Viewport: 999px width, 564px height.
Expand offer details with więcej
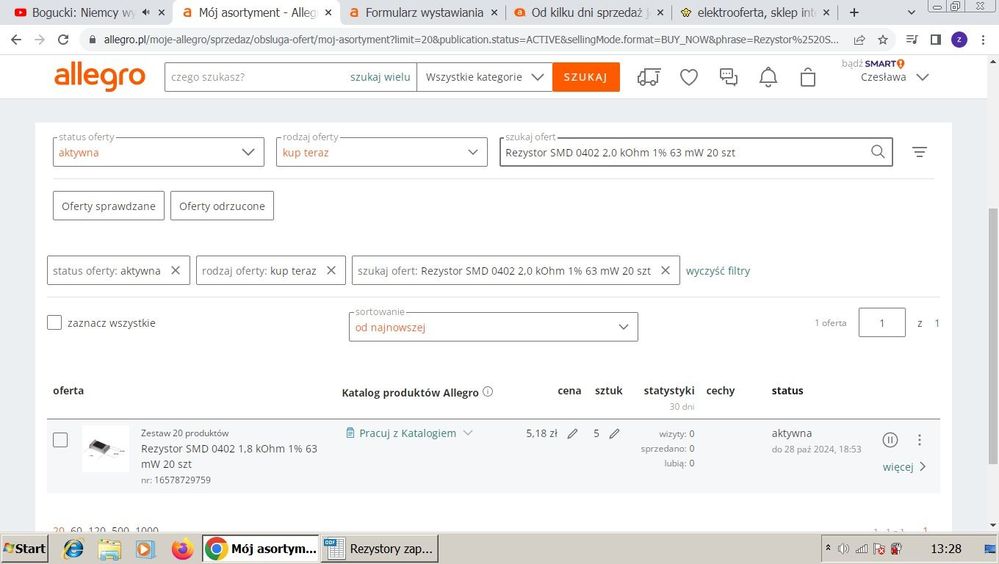pos(904,467)
